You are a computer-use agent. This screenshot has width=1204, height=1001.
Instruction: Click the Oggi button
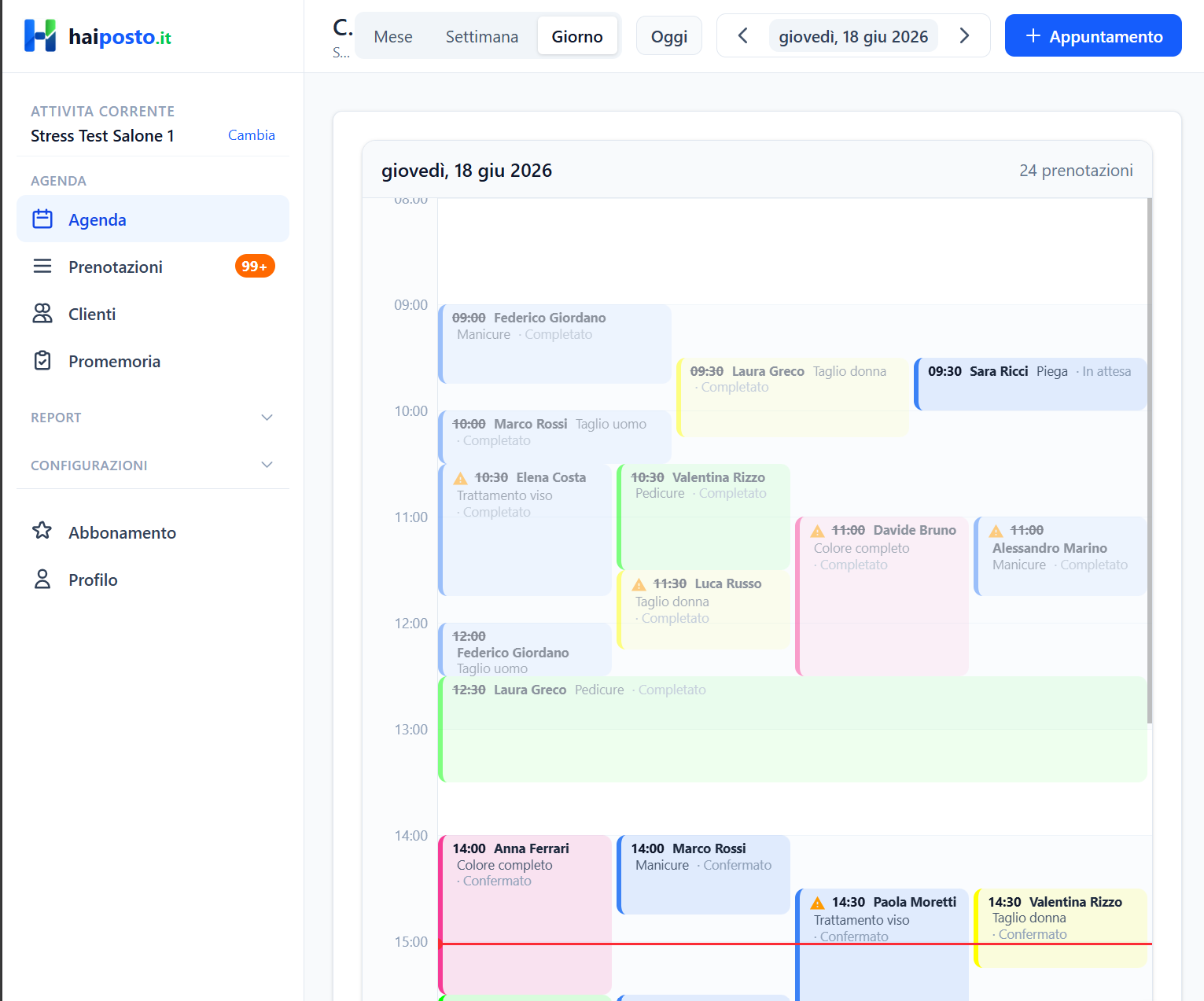click(669, 36)
